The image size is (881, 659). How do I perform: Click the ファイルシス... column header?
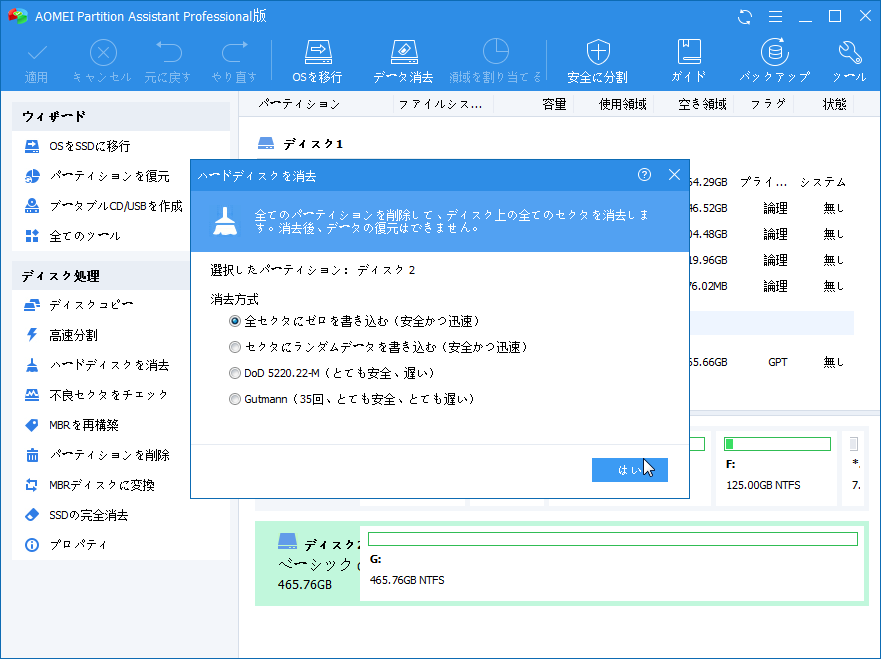[440, 104]
